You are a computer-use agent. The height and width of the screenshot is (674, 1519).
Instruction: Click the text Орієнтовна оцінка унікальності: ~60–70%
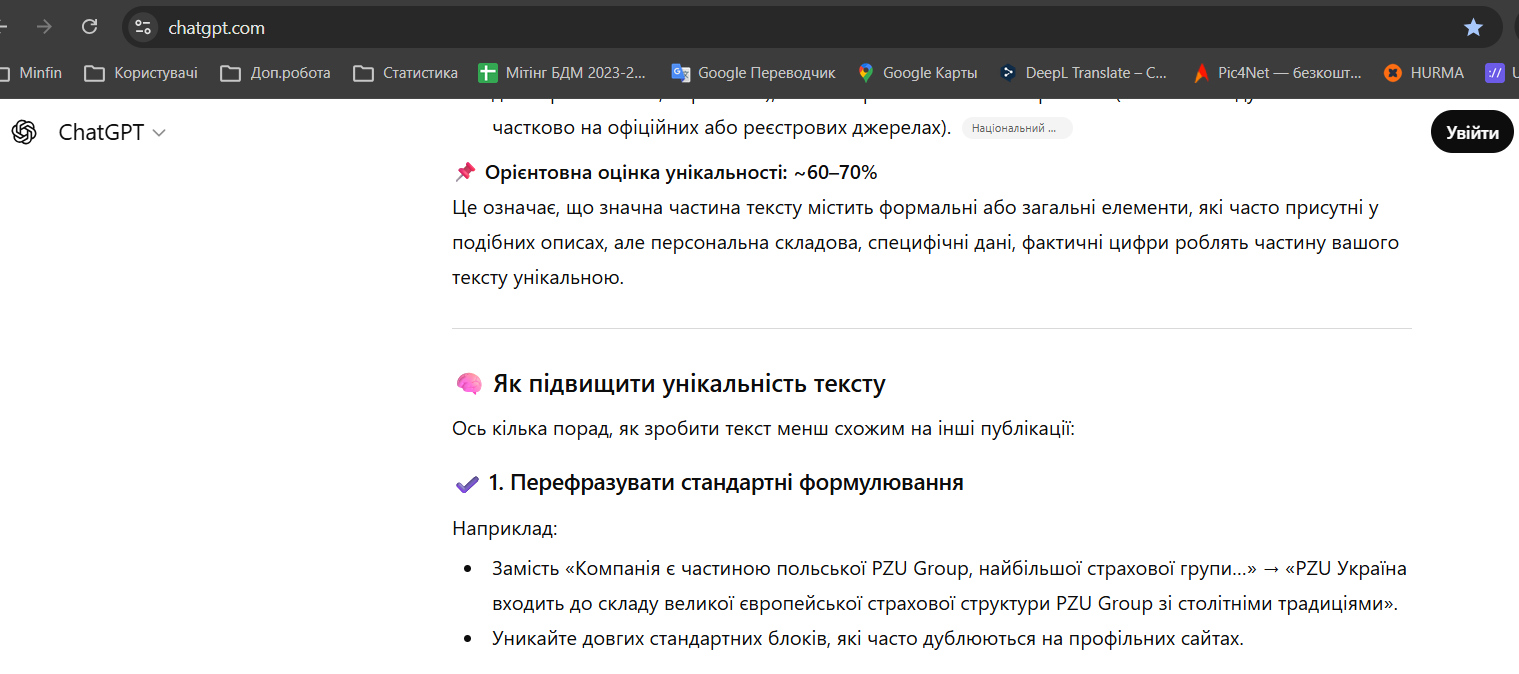click(681, 172)
